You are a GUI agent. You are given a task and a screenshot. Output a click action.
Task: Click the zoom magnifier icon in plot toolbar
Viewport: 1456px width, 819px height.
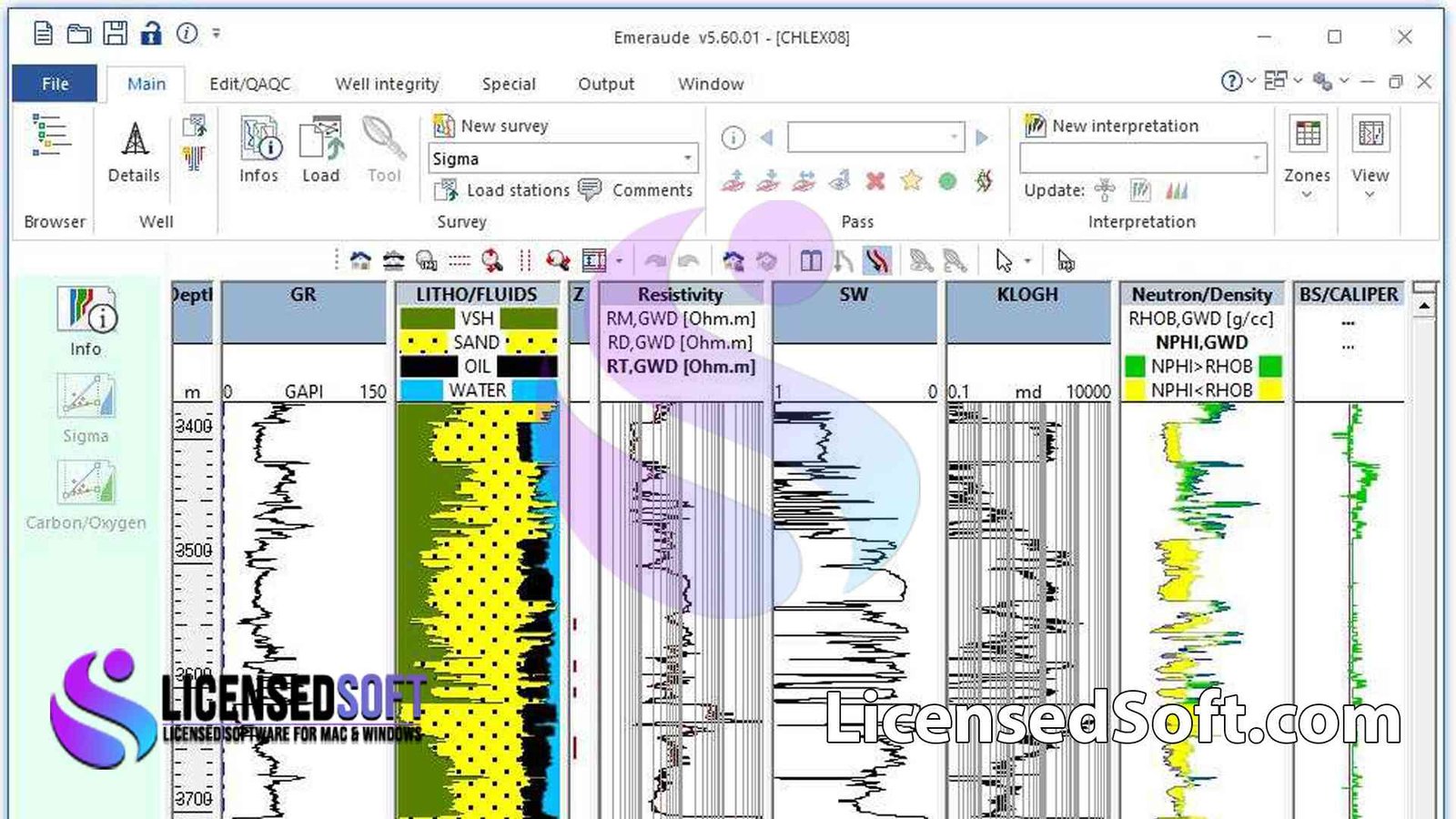point(492,261)
